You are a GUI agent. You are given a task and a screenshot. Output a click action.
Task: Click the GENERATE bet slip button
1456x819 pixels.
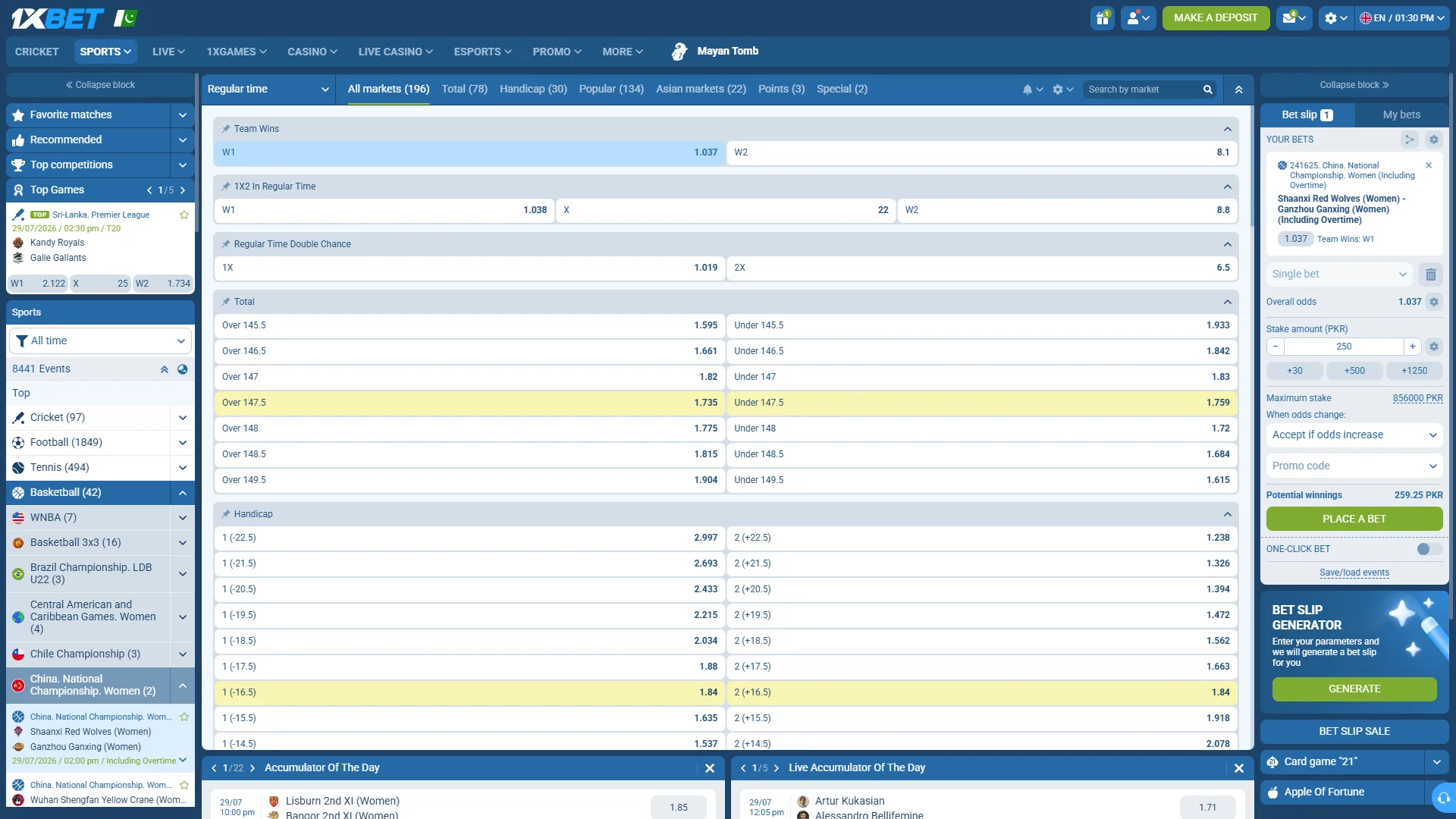pos(1354,689)
